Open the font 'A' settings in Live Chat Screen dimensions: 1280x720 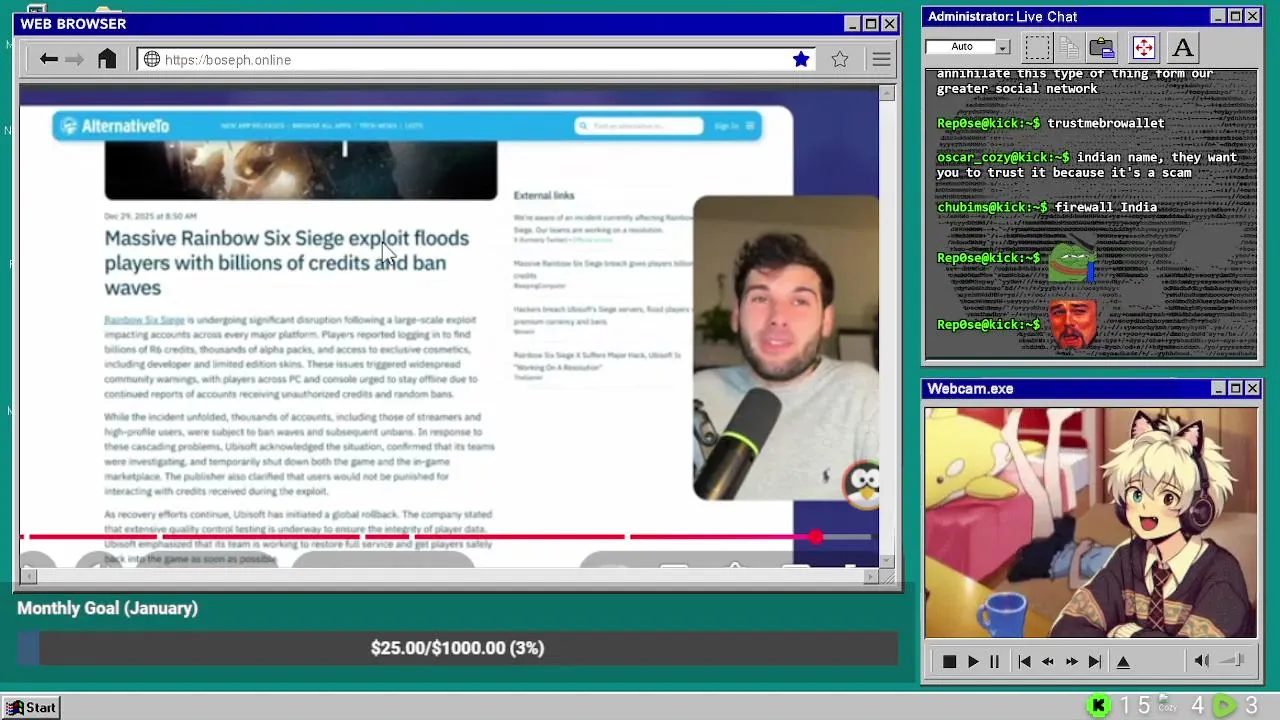(1183, 47)
